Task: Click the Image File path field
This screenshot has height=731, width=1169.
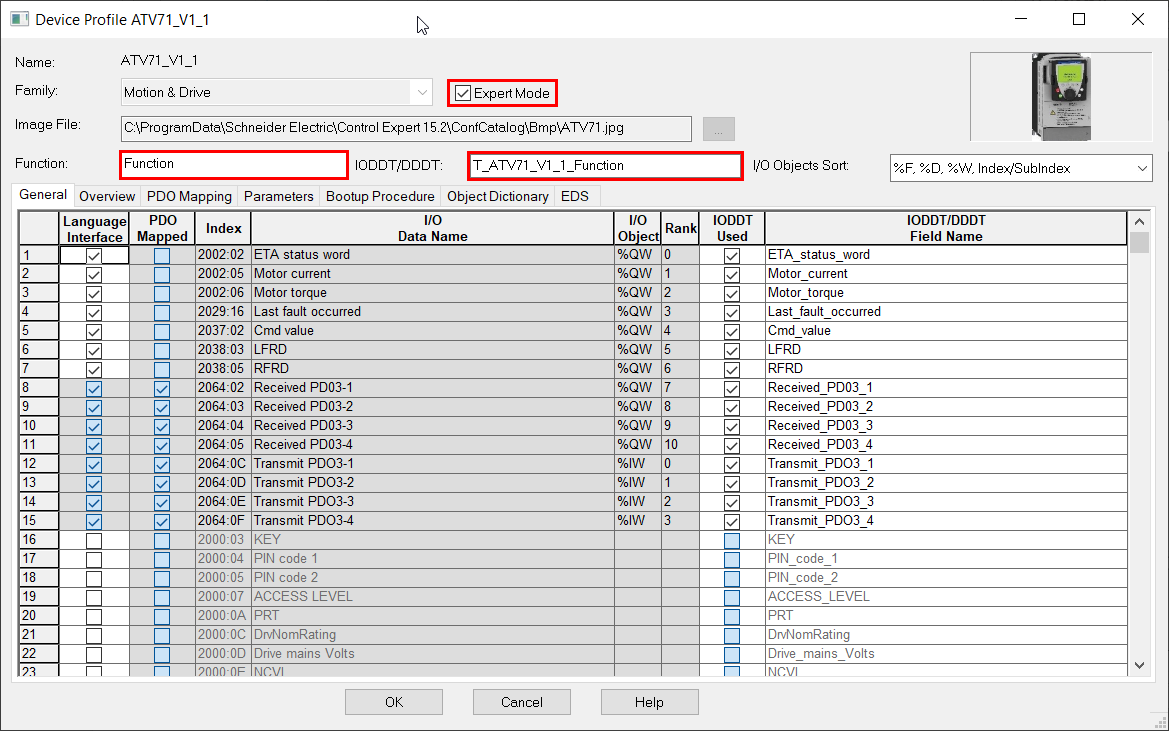Action: [x=406, y=128]
